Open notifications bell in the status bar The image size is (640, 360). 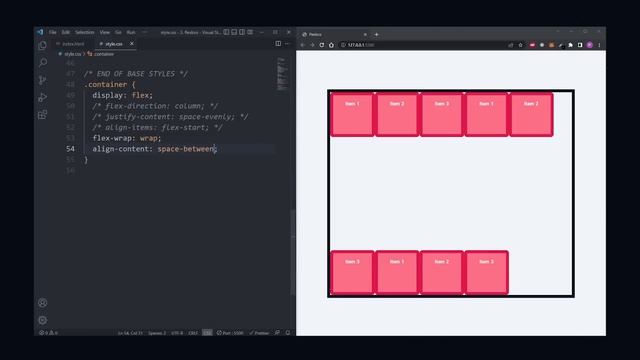click(288, 333)
